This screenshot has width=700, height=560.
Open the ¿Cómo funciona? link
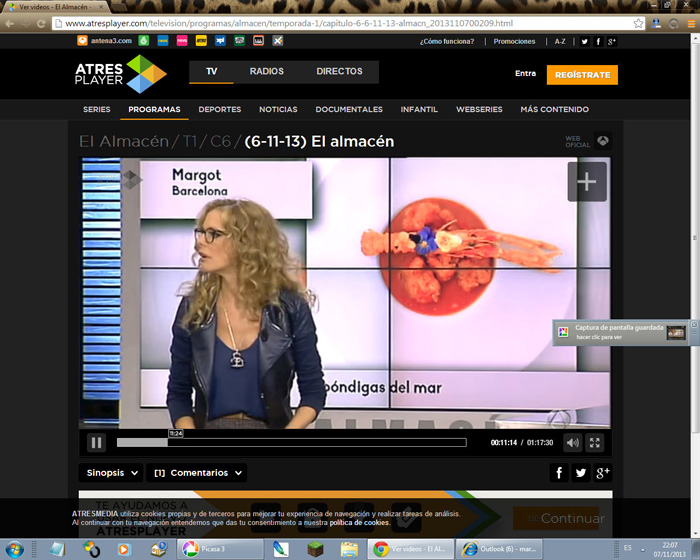(447, 42)
